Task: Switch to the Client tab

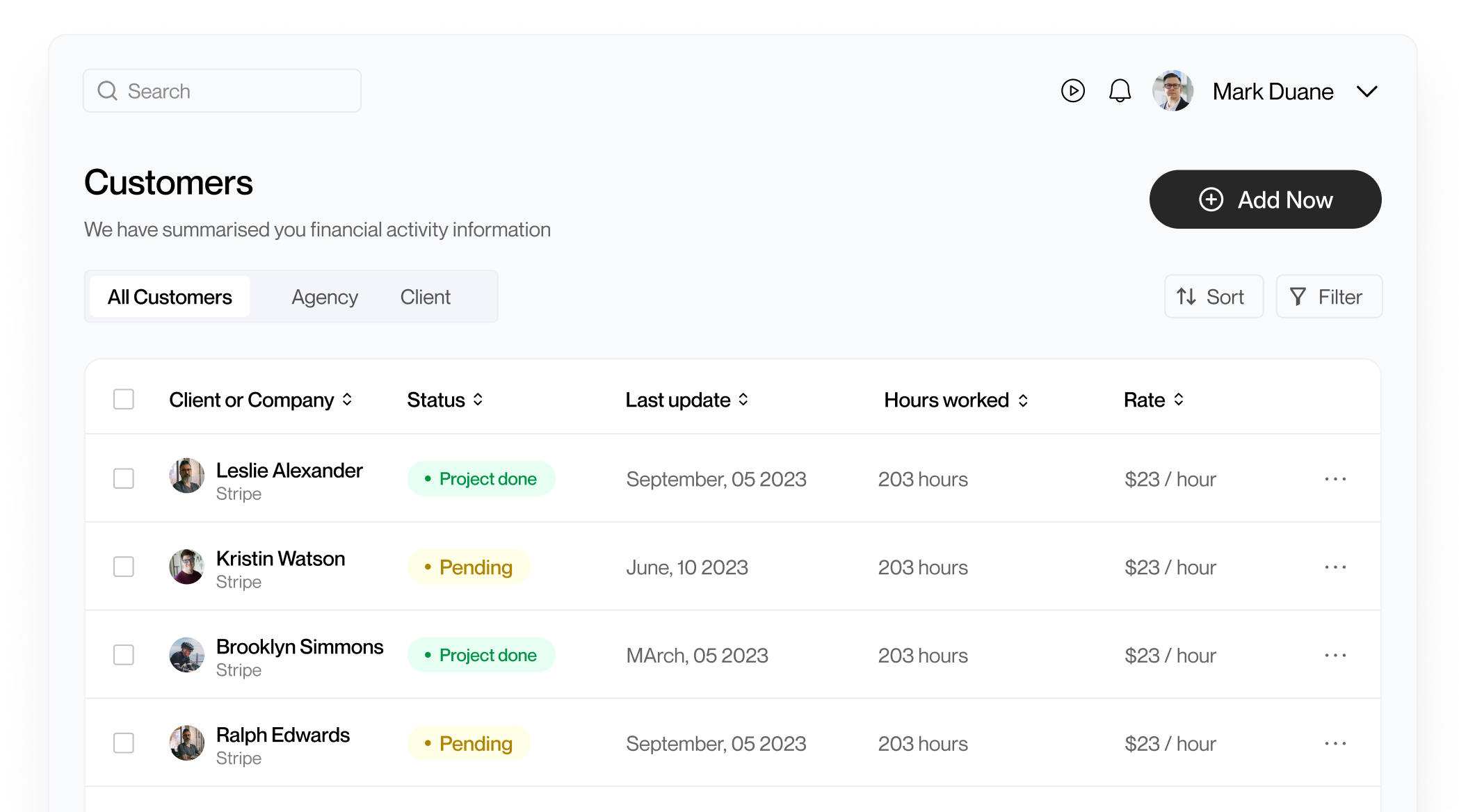Action: [x=425, y=297]
